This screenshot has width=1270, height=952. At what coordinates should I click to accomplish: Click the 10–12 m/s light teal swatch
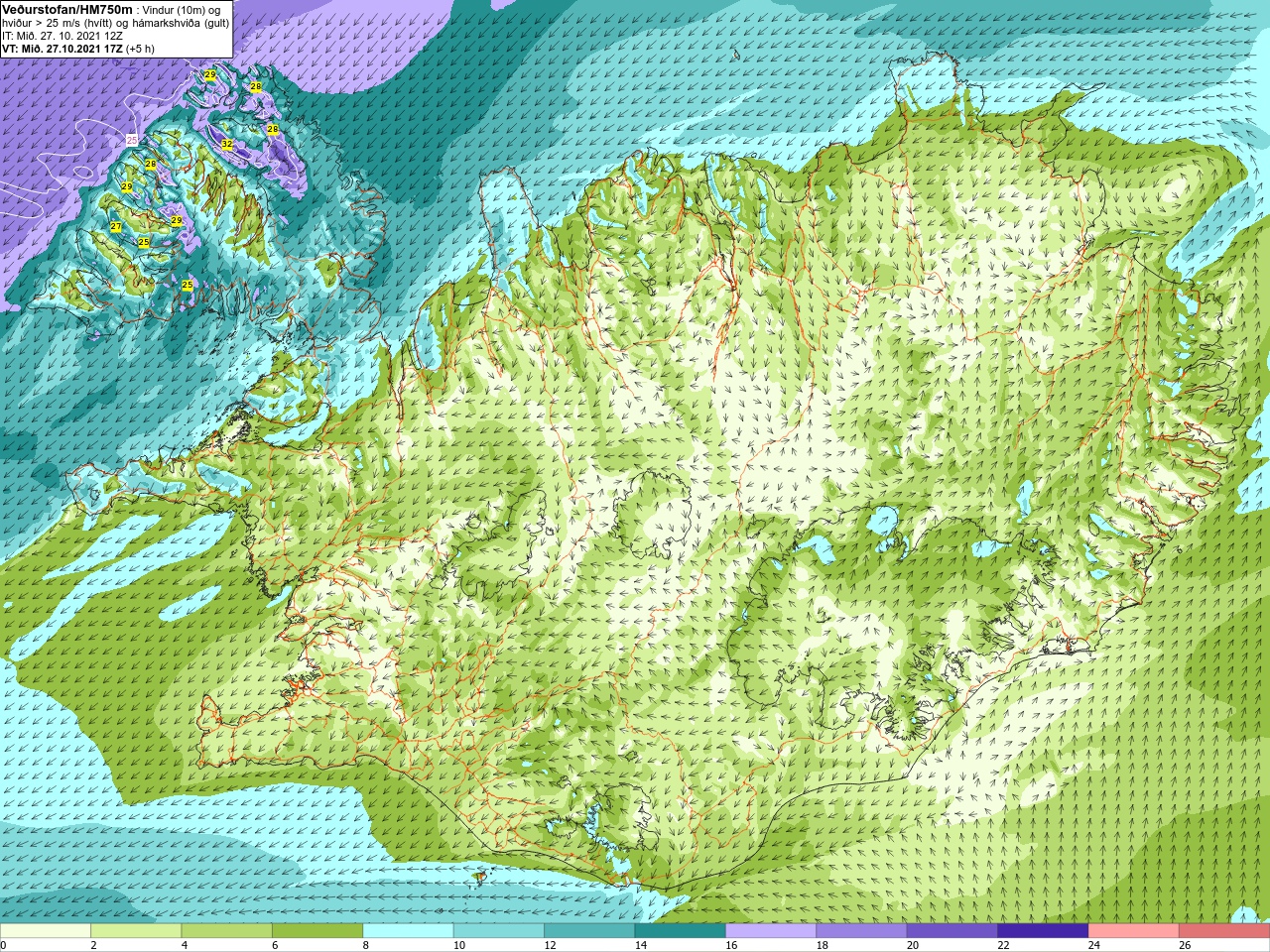[x=499, y=930]
